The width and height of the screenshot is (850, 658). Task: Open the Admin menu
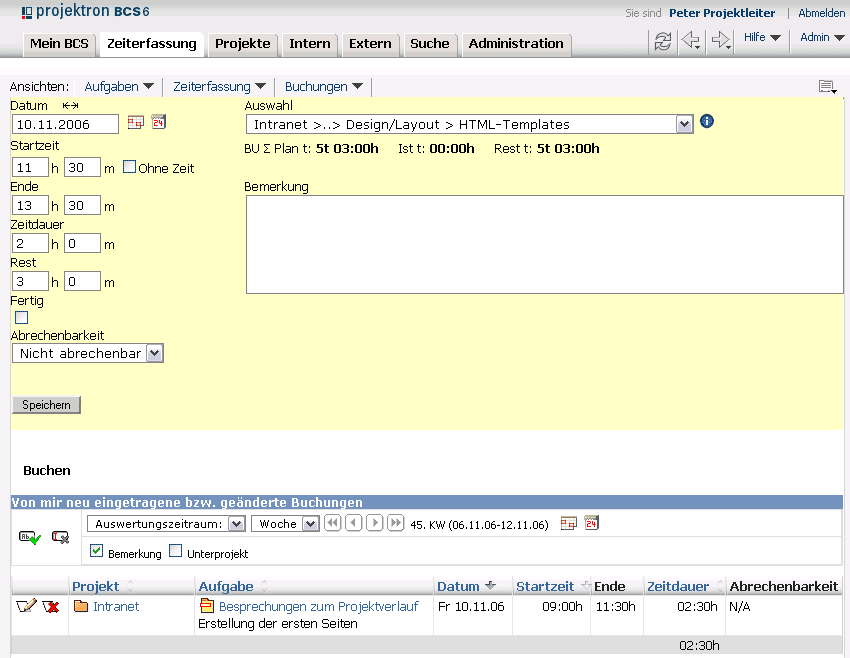point(822,37)
